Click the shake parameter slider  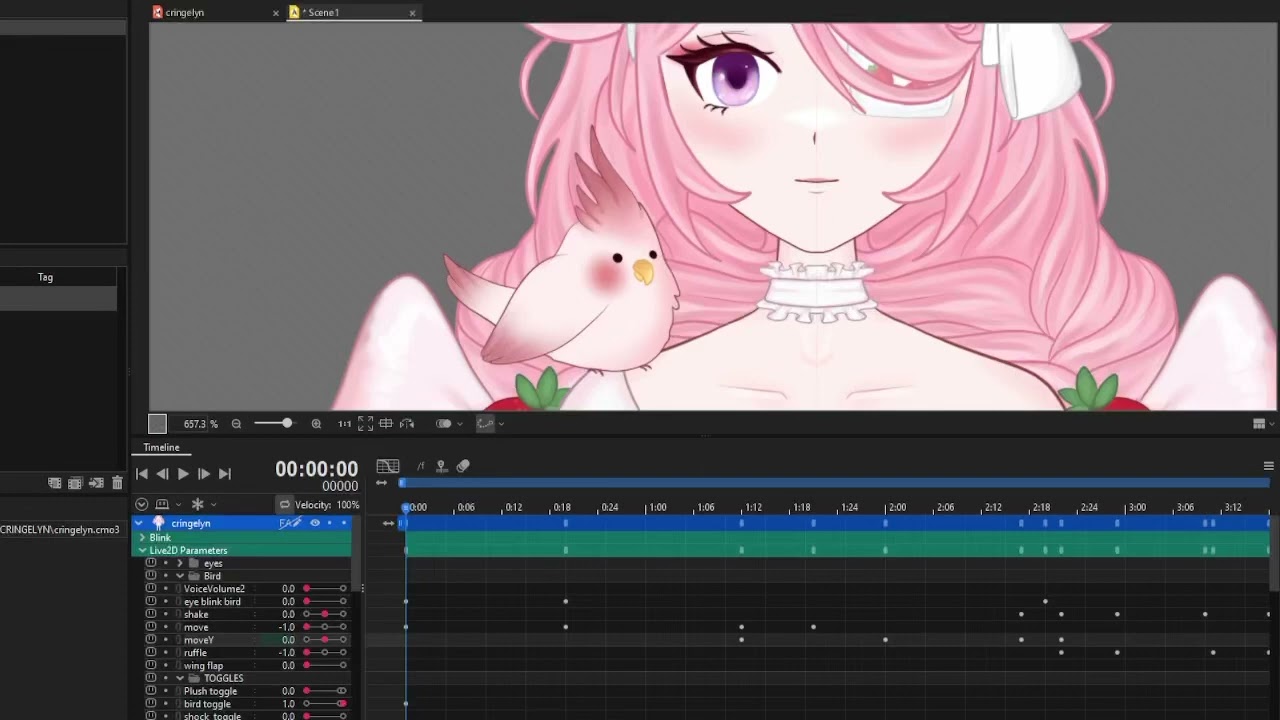325,614
